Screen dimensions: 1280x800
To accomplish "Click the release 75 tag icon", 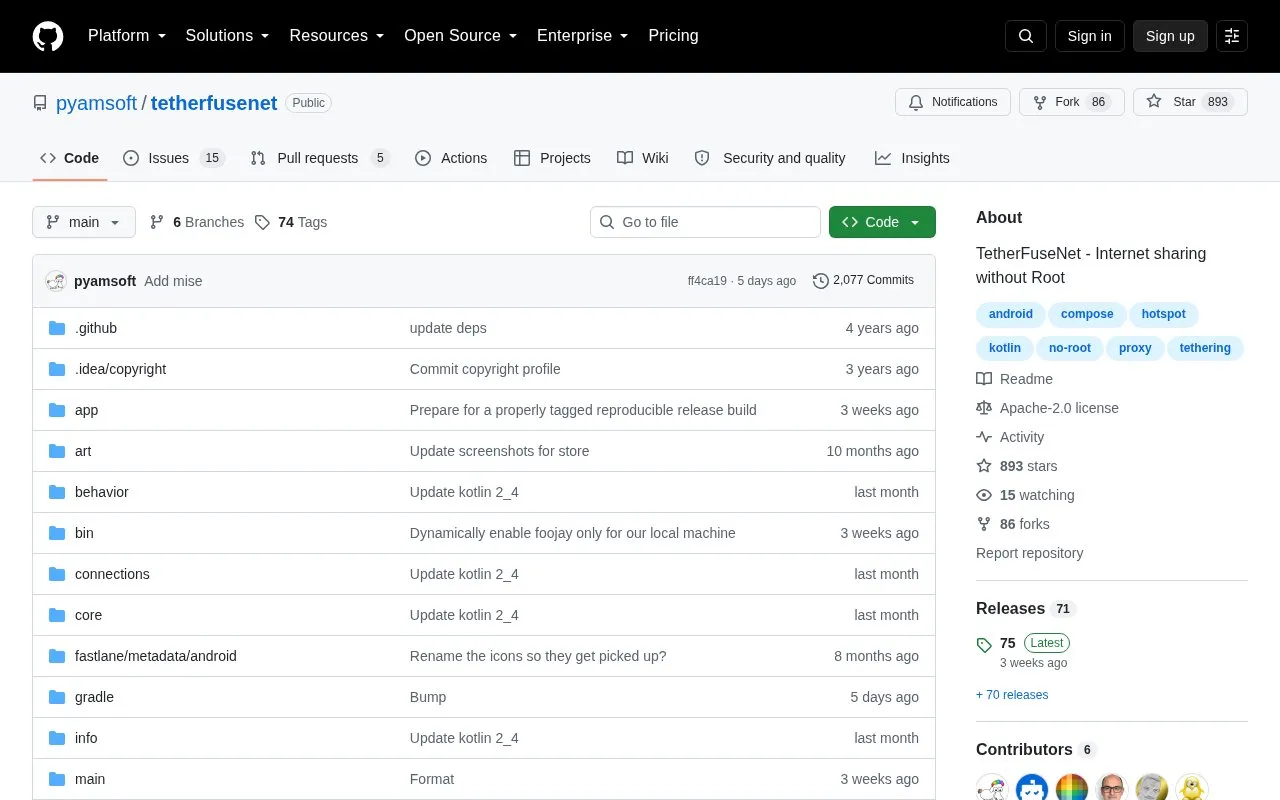I will (x=984, y=645).
